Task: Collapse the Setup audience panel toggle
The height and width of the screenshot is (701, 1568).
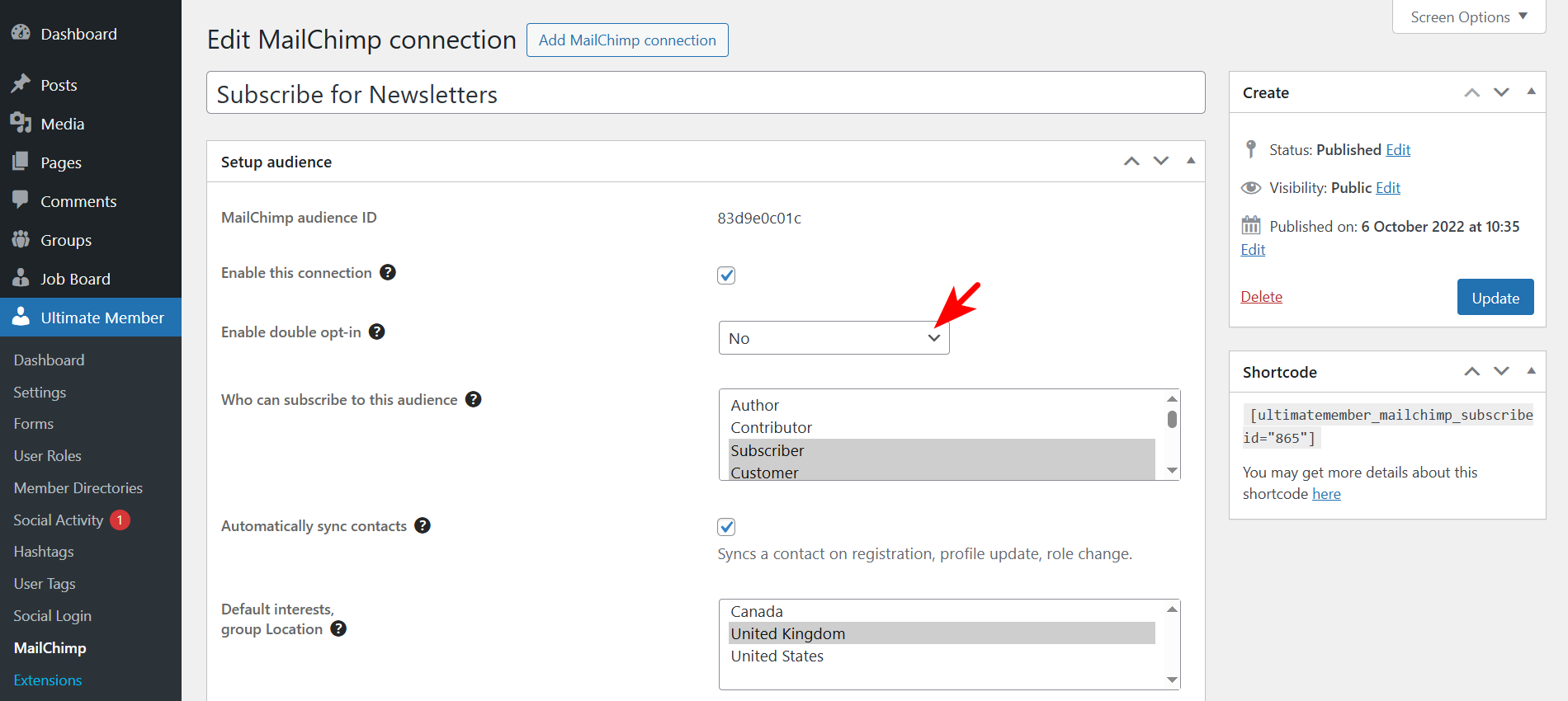Action: [x=1191, y=162]
